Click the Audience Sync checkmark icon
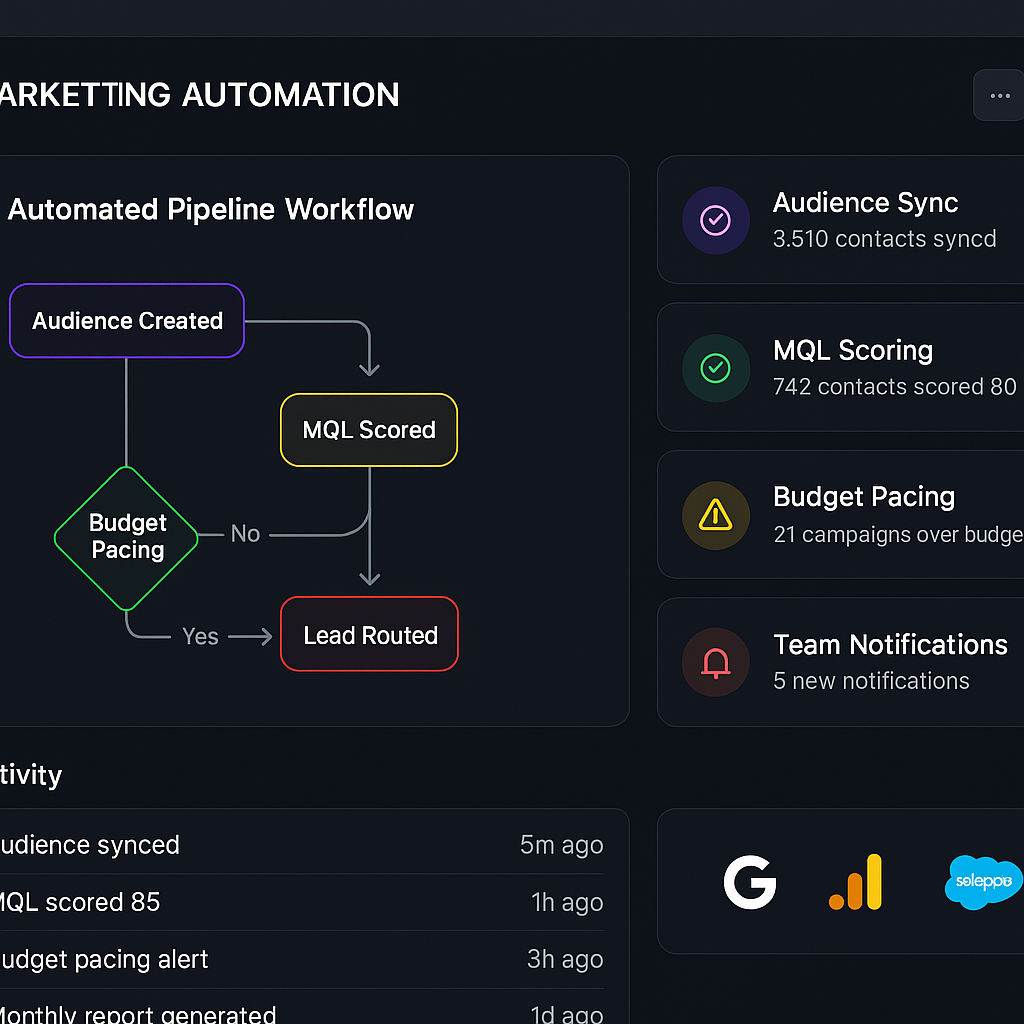This screenshot has height=1024, width=1024. click(x=715, y=220)
